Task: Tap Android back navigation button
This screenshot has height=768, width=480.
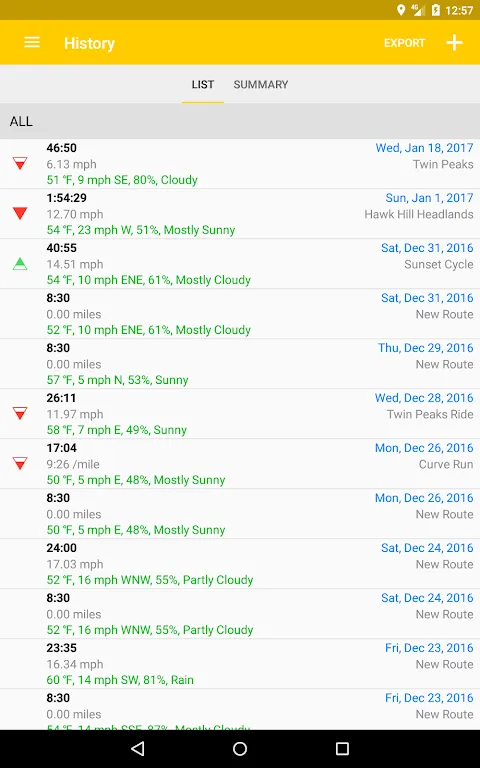Action: click(x=138, y=748)
